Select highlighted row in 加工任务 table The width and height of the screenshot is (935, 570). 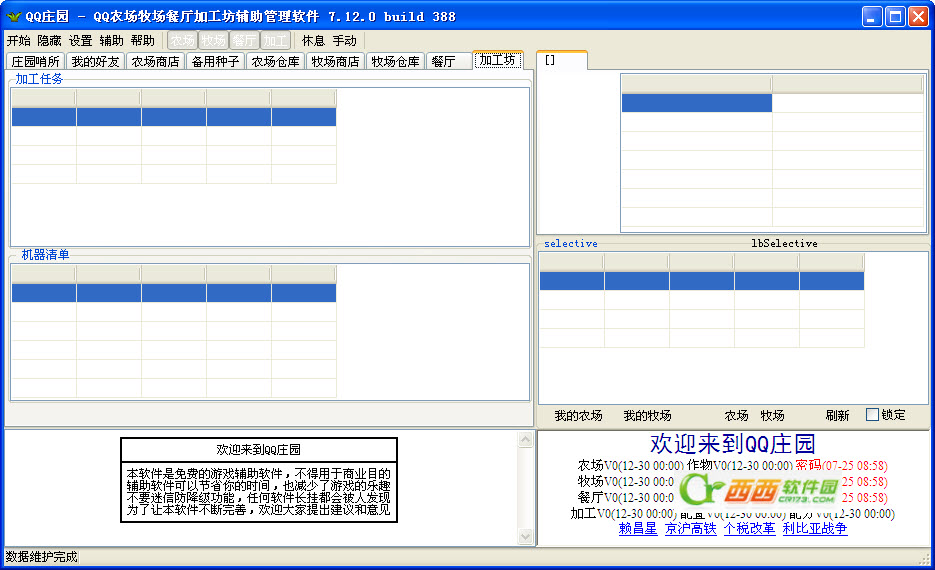coord(174,117)
